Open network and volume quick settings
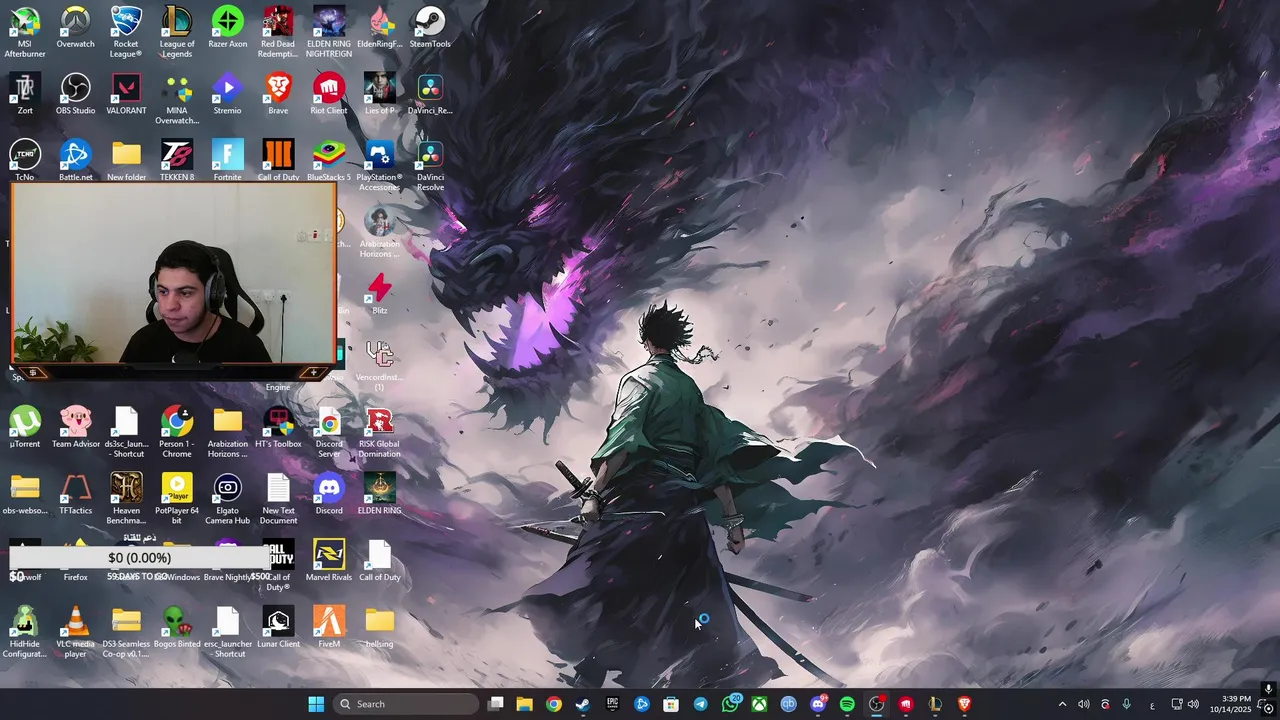This screenshot has height=720, width=1280. pyautogui.click(x=1185, y=704)
